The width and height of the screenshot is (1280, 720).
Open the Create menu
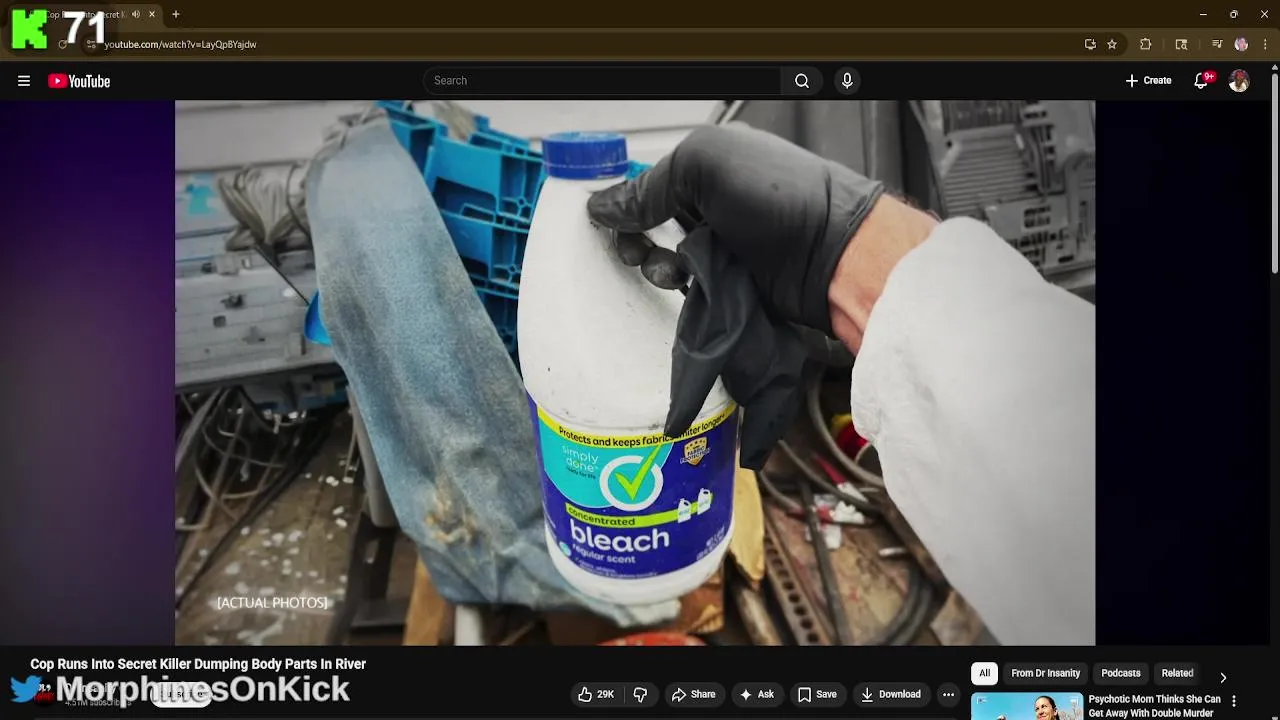(1148, 81)
